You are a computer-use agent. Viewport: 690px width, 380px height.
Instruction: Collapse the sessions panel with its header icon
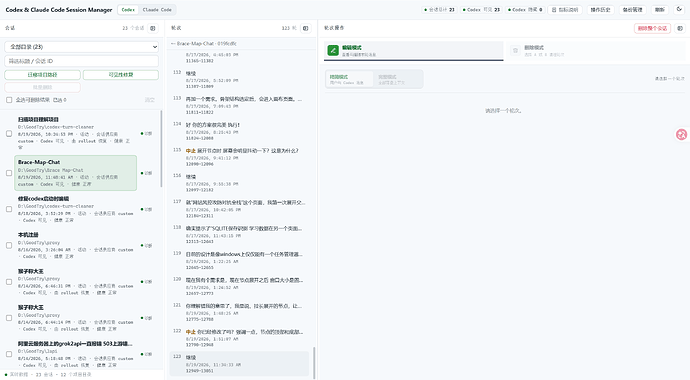click(x=153, y=28)
